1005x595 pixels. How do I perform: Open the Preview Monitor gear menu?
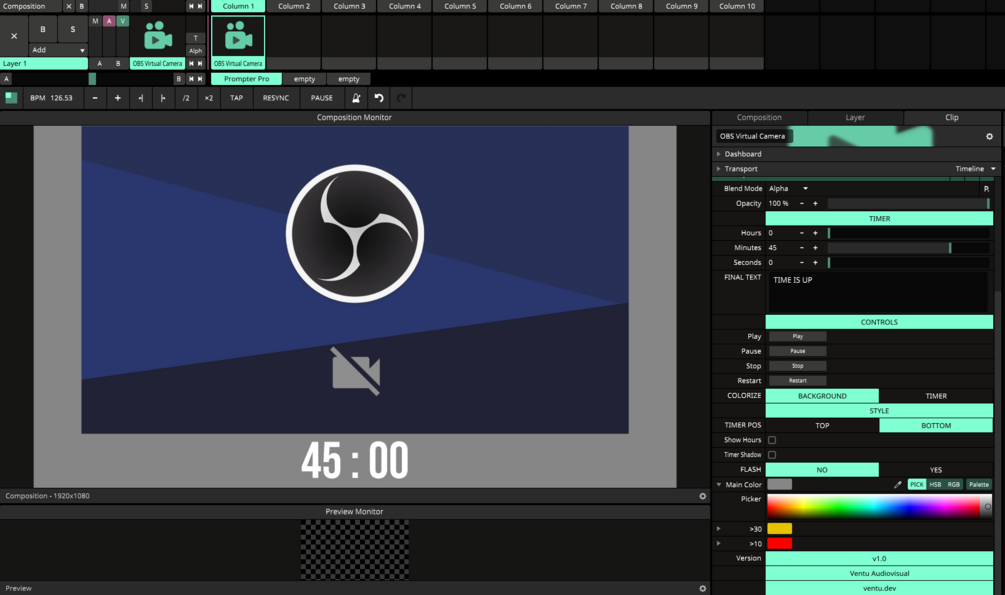(x=702, y=589)
